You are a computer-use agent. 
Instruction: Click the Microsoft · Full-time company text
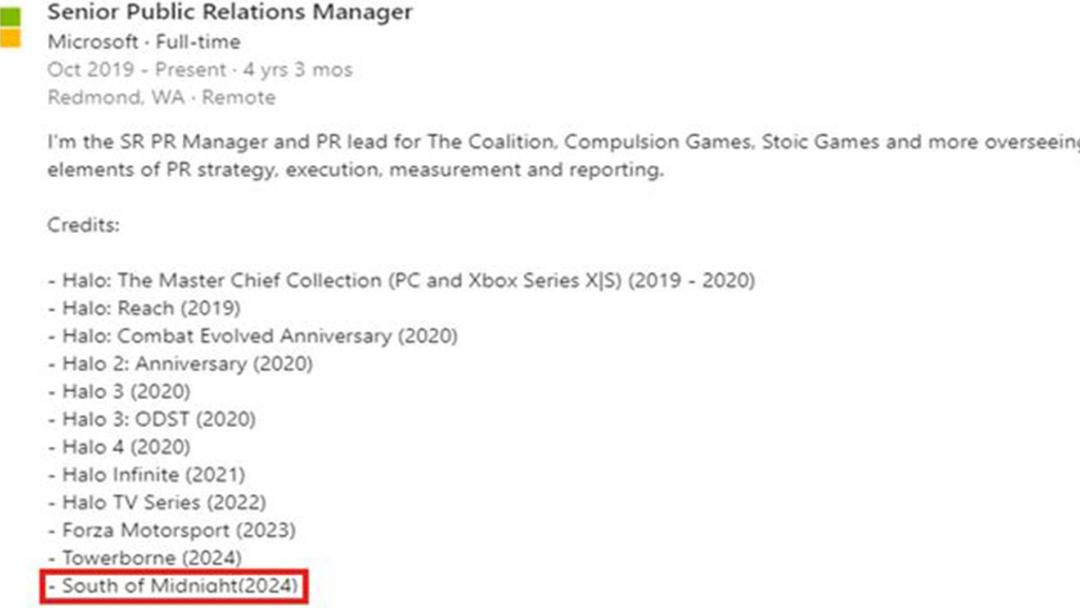pyautogui.click(x=144, y=42)
